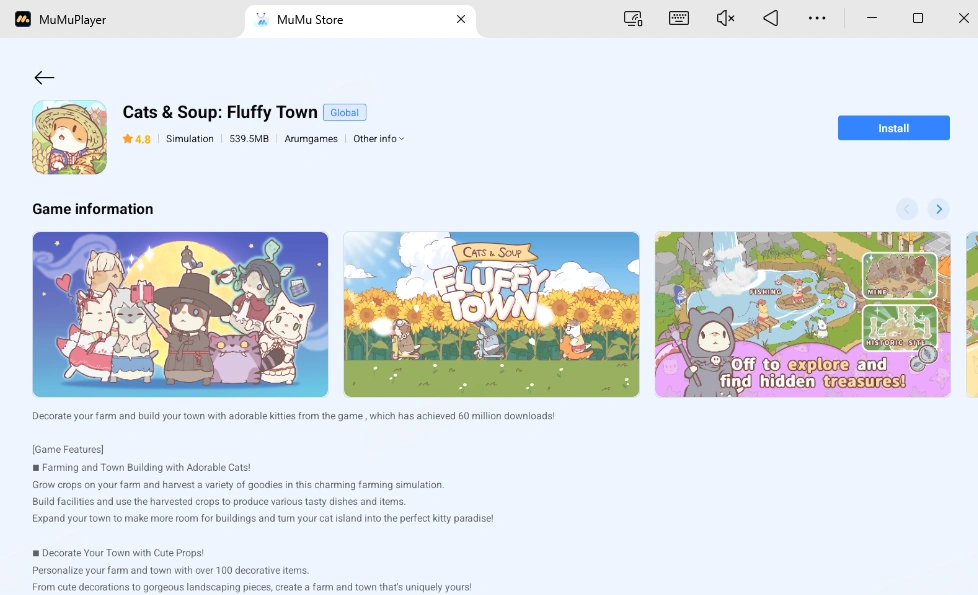This screenshot has height=595, width=978.
Task: Click the Global region tag
Action: point(344,112)
